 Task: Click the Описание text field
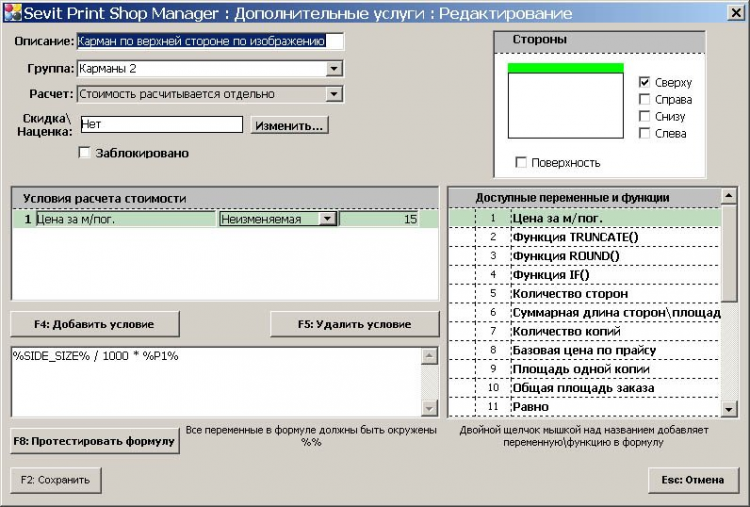click(x=210, y=41)
